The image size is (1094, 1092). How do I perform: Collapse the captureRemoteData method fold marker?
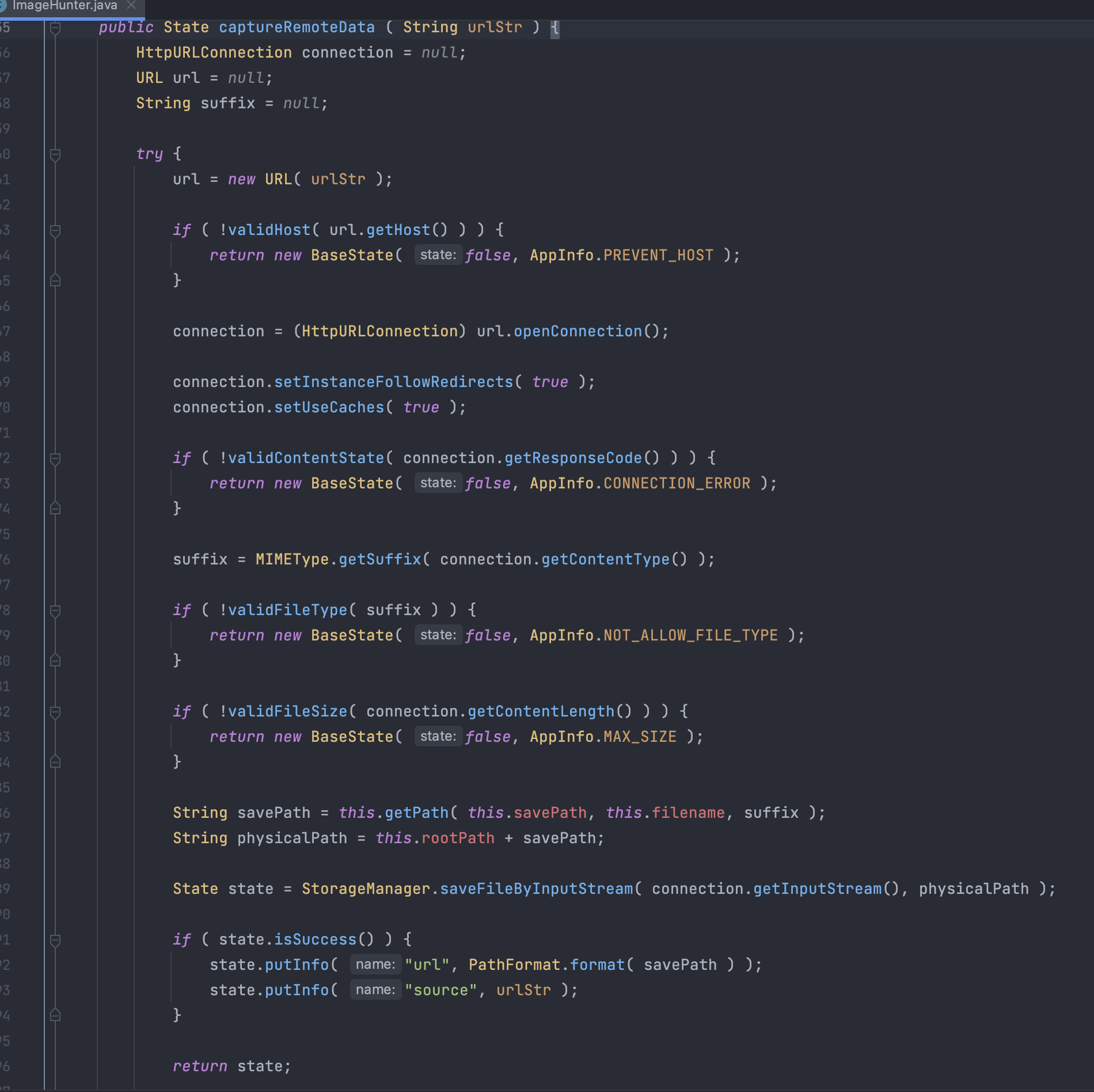point(55,28)
